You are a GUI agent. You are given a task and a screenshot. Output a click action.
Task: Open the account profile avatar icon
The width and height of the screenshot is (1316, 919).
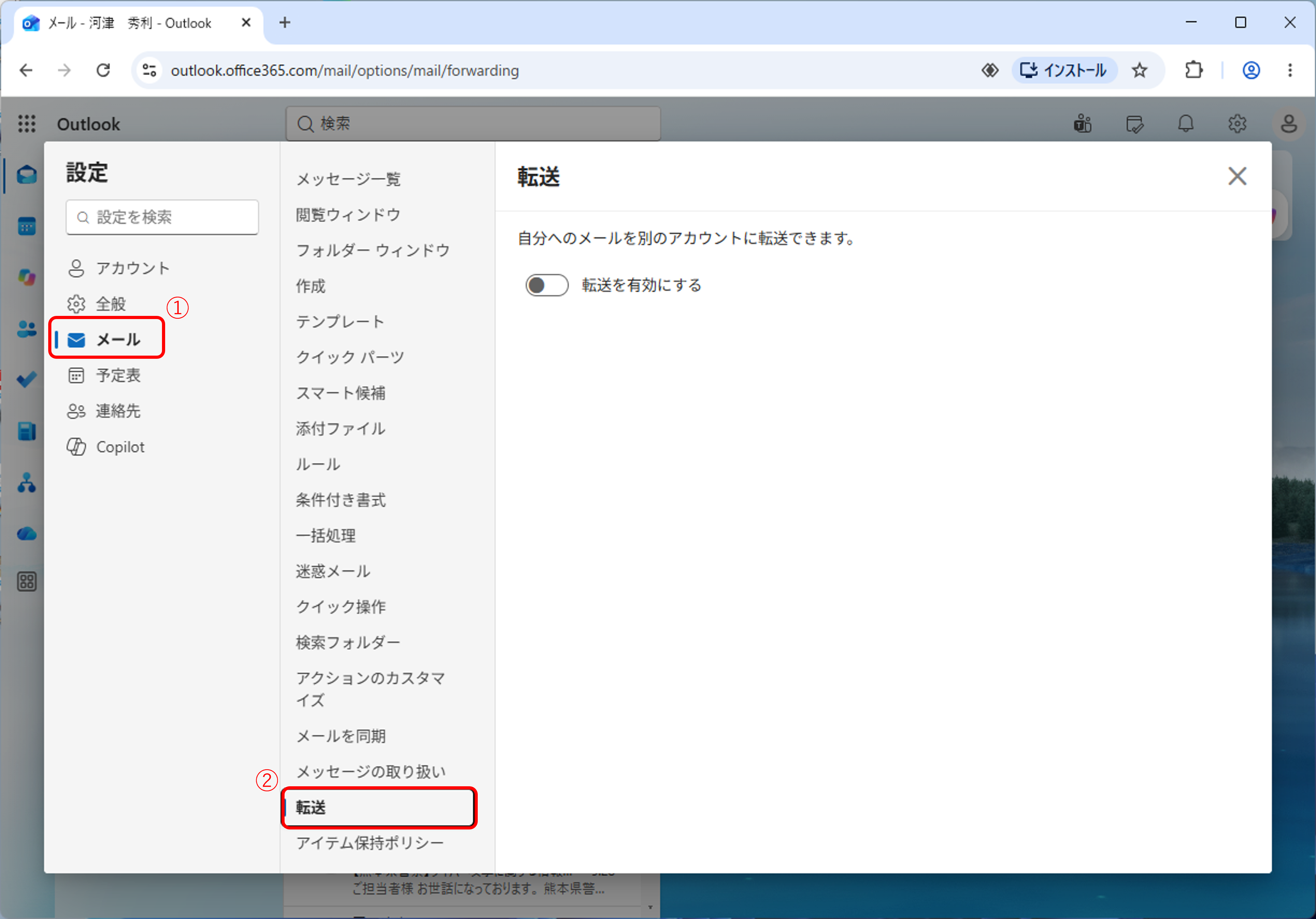pyautogui.click(x=1289, y=123)
